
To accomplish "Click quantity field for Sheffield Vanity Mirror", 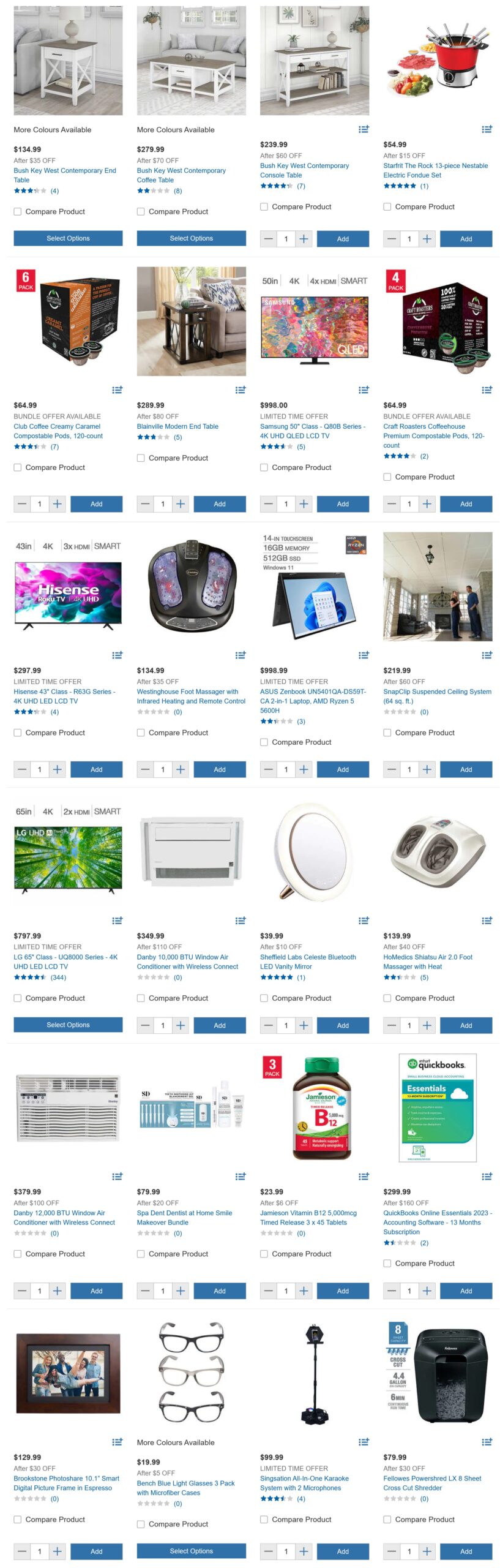I will pos(286,1025).
